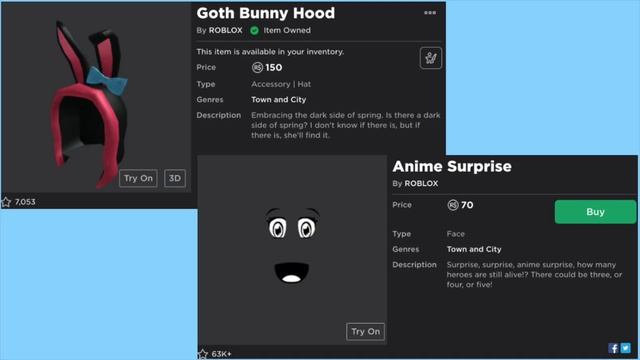Viewport: 640px width, 360px height.
Task: Try on the Goth Bunny Hood
Action: click(x=138, y=178)
